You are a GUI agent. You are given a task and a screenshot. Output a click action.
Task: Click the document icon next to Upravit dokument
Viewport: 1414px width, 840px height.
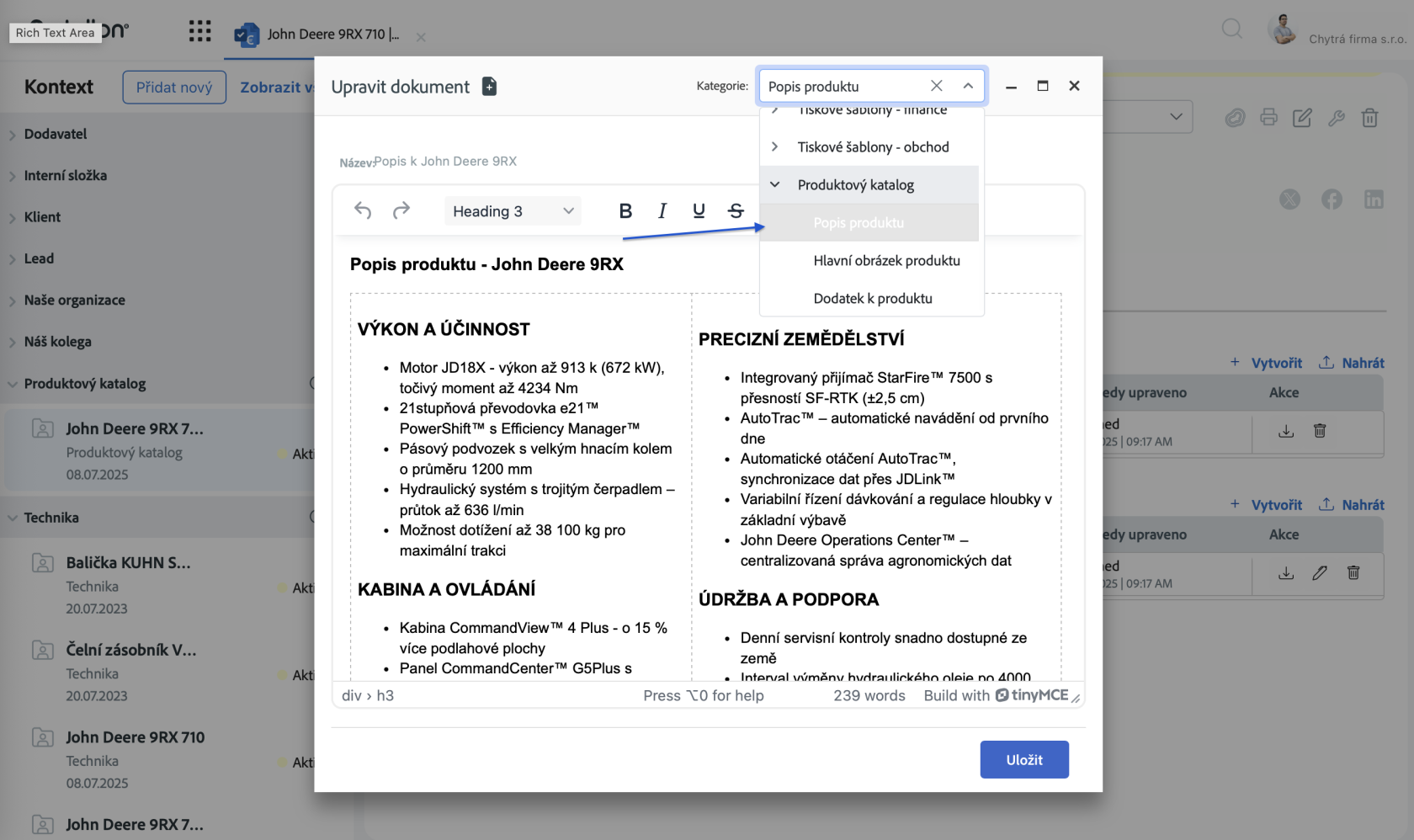coord(489,86)
